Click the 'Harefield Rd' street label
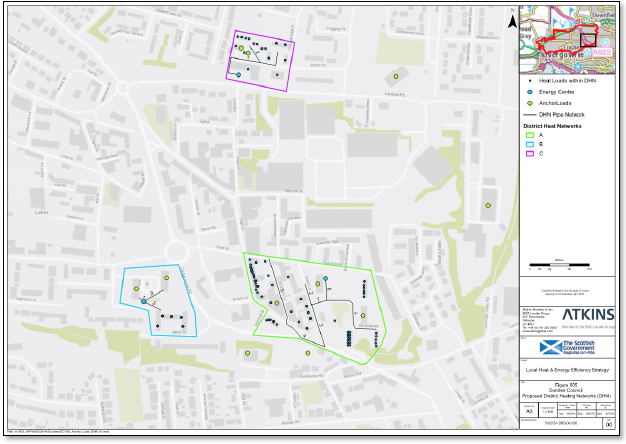626x444 pixels. (395, 95)
